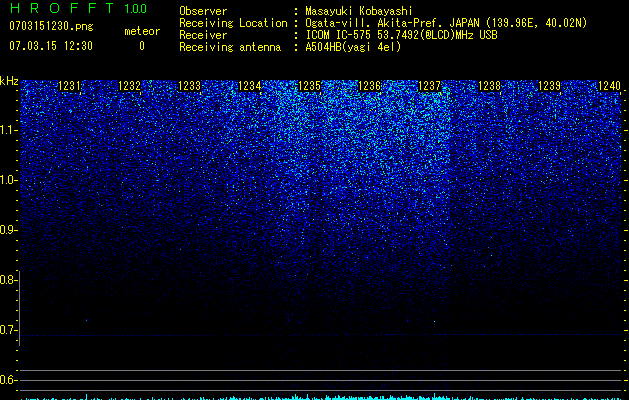
Task: Click the 0.7 kHz axis label
Action: pyautogui.click(x=7, y=330)
